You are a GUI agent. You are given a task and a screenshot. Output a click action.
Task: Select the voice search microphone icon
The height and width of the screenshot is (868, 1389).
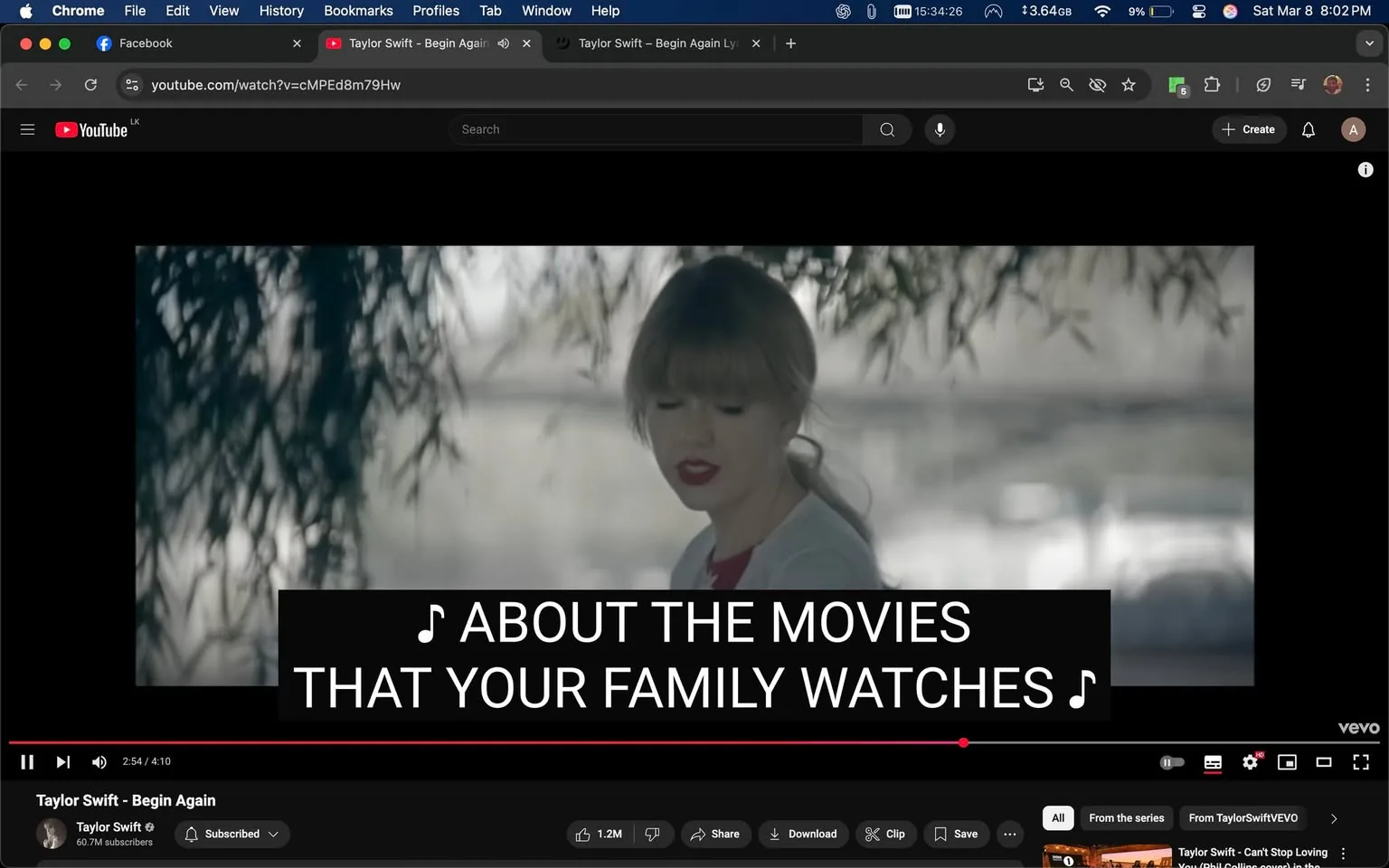coord(940,128)
